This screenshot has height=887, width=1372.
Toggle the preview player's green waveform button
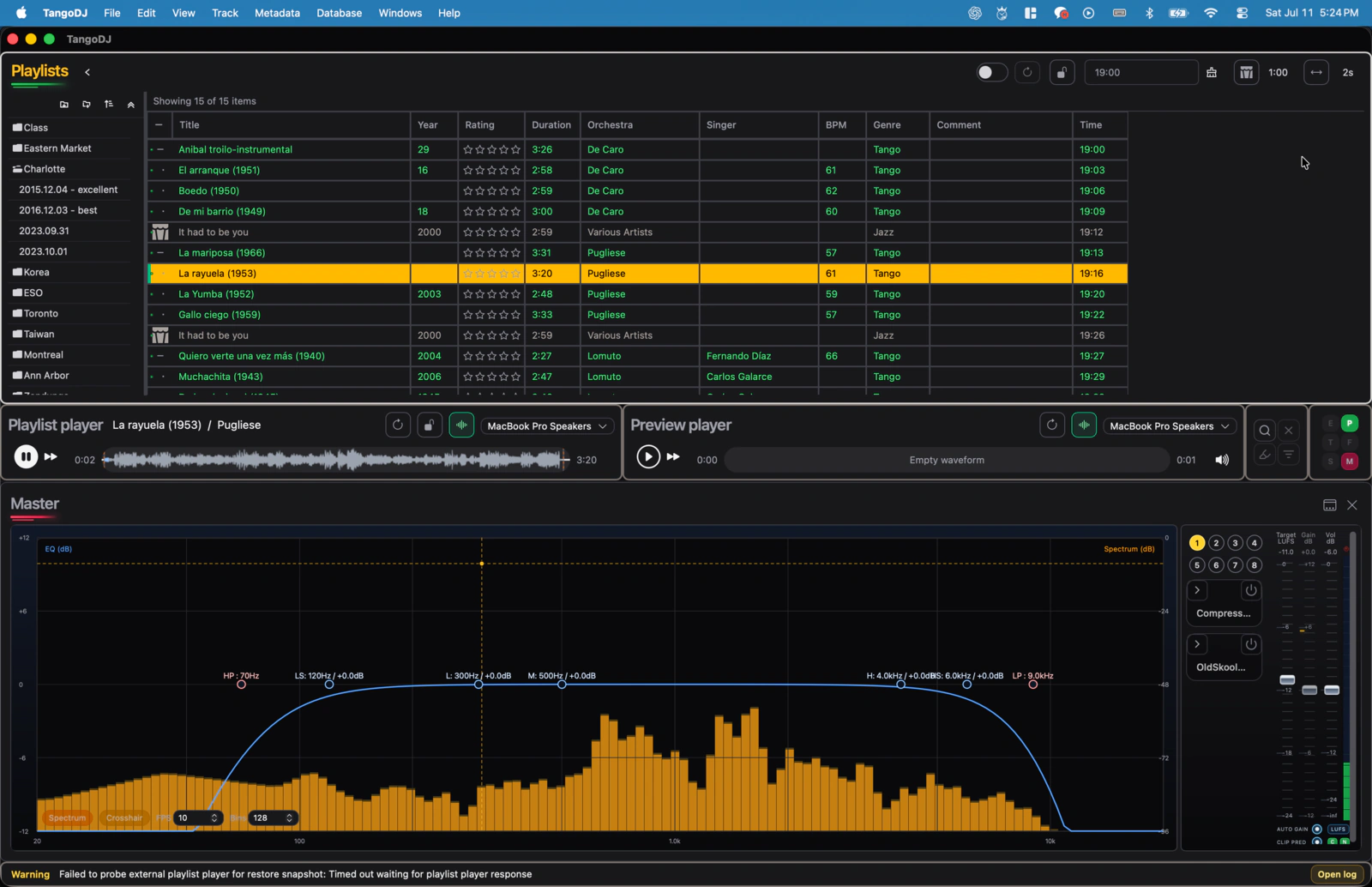tap(1084, 425)
